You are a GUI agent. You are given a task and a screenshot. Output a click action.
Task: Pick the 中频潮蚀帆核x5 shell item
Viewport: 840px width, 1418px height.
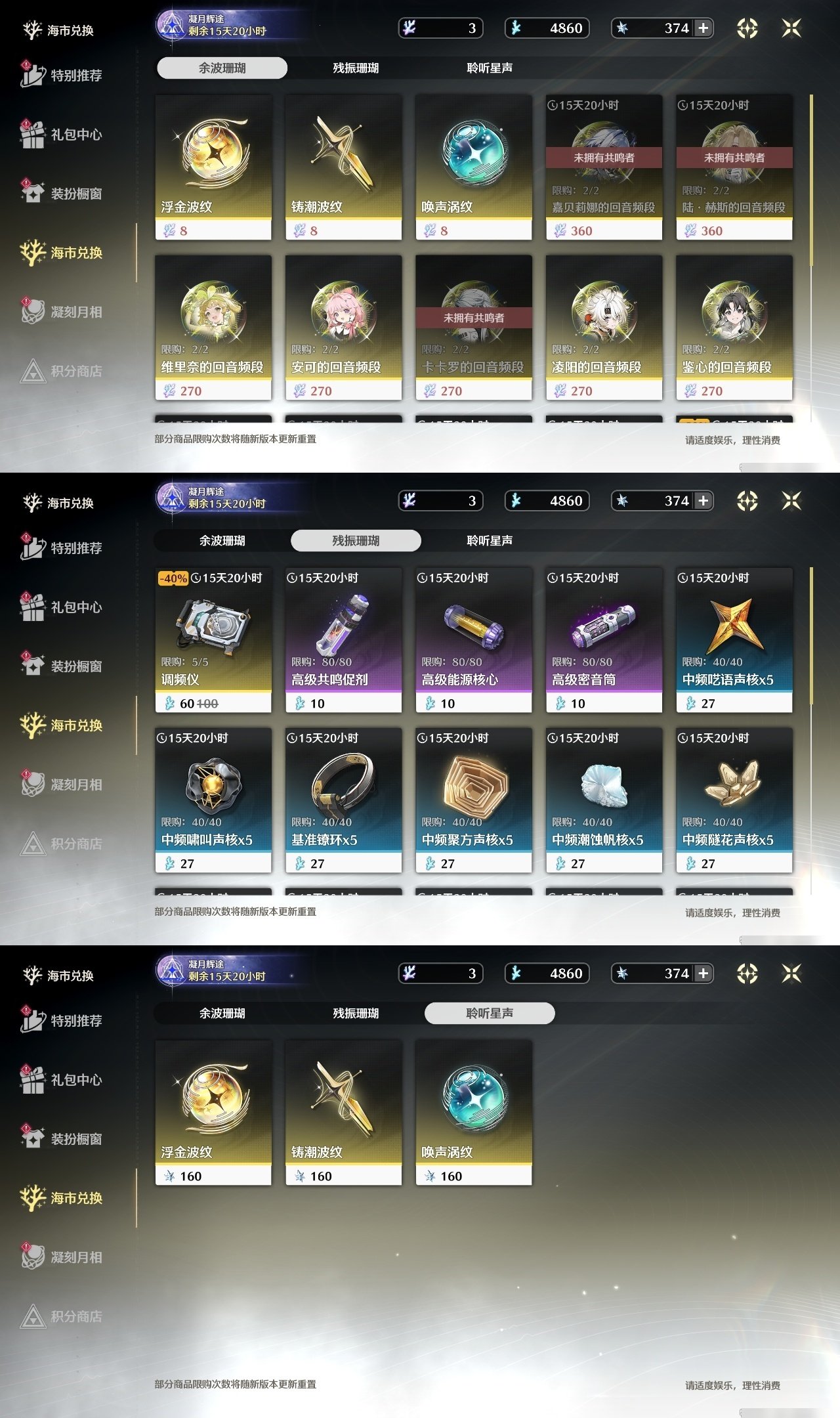click(604, 800)
